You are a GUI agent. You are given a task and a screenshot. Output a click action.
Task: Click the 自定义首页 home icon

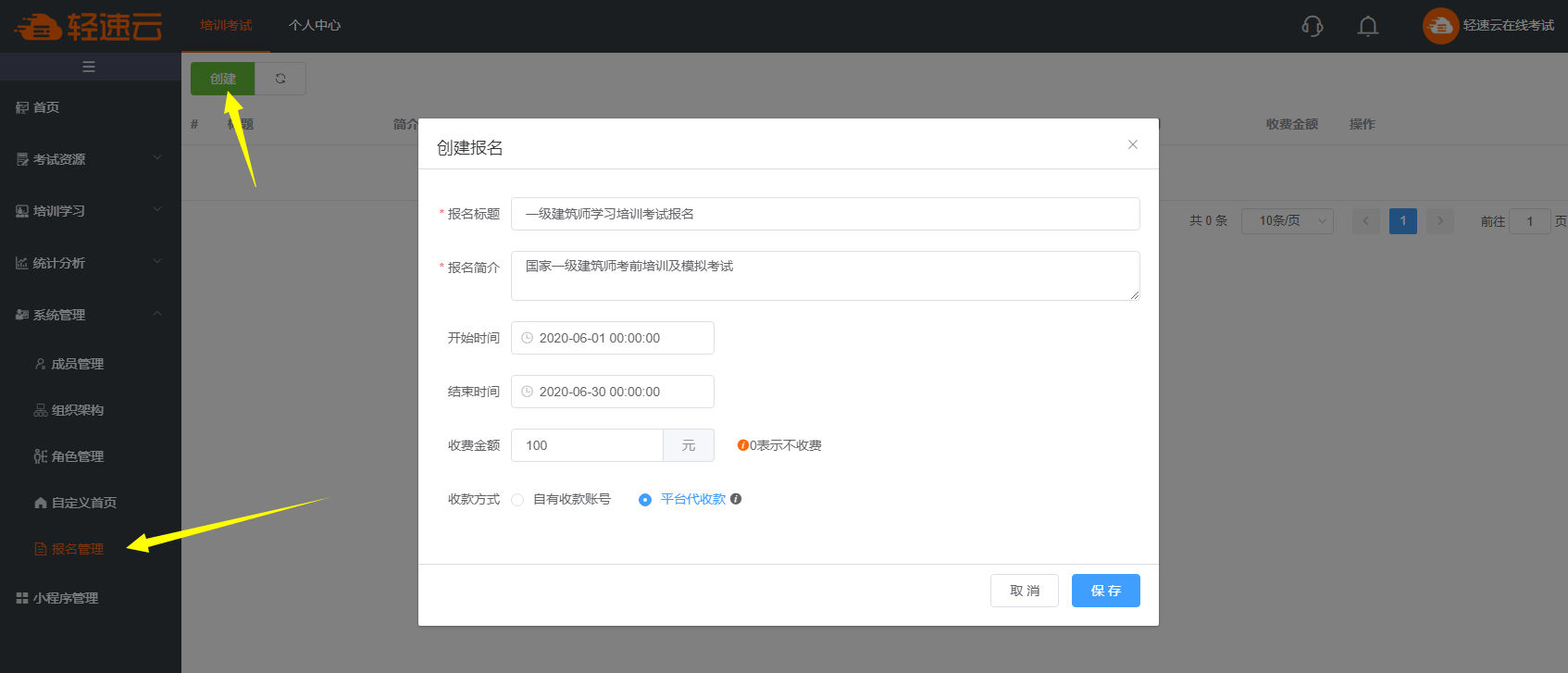click(40, 503)
